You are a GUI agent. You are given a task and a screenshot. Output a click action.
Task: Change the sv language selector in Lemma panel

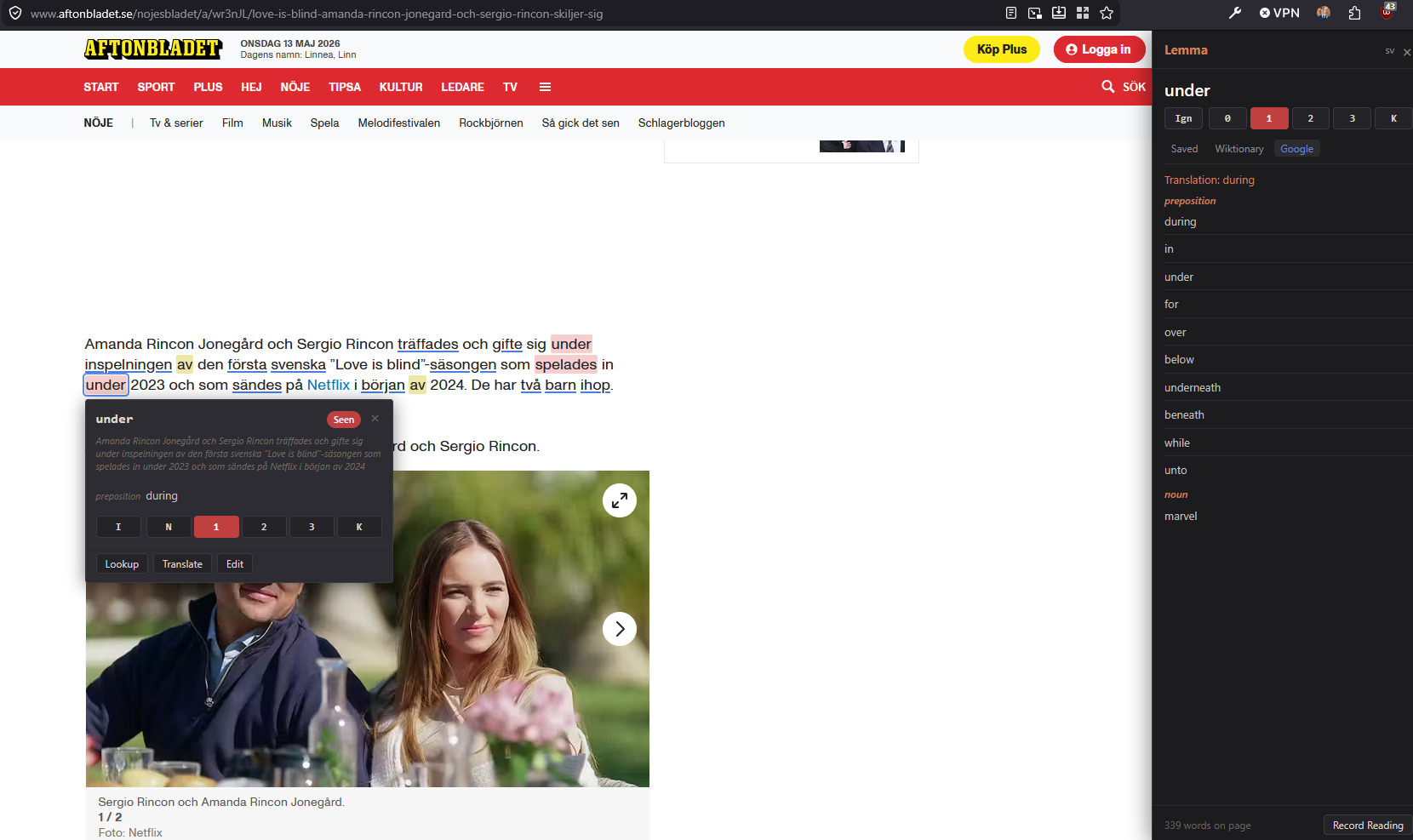point(1390,51)
